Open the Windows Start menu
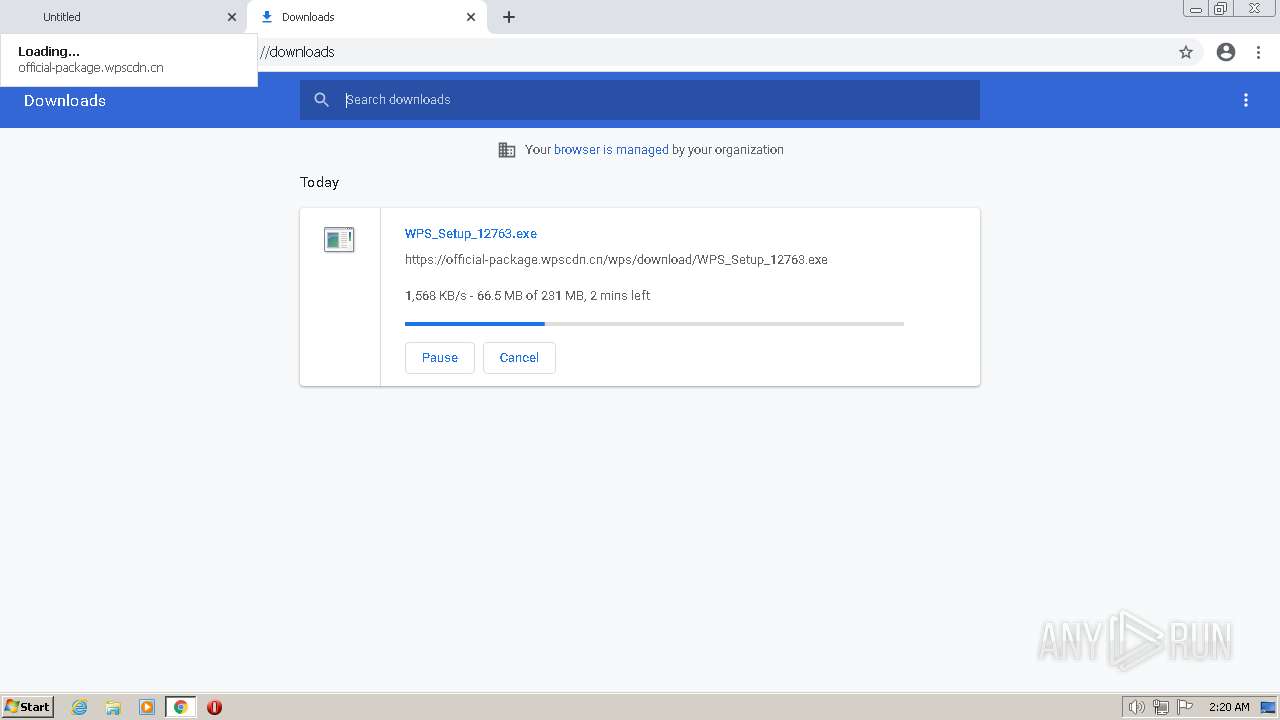 (x=28, y=707)
